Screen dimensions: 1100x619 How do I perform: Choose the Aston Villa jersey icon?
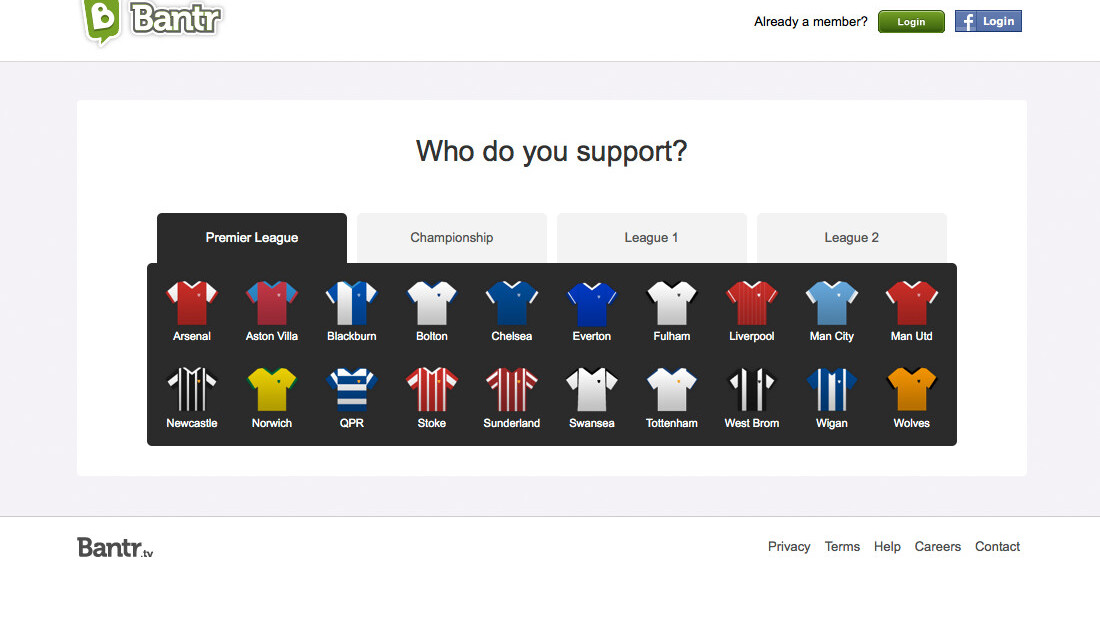tap(272, 303)
